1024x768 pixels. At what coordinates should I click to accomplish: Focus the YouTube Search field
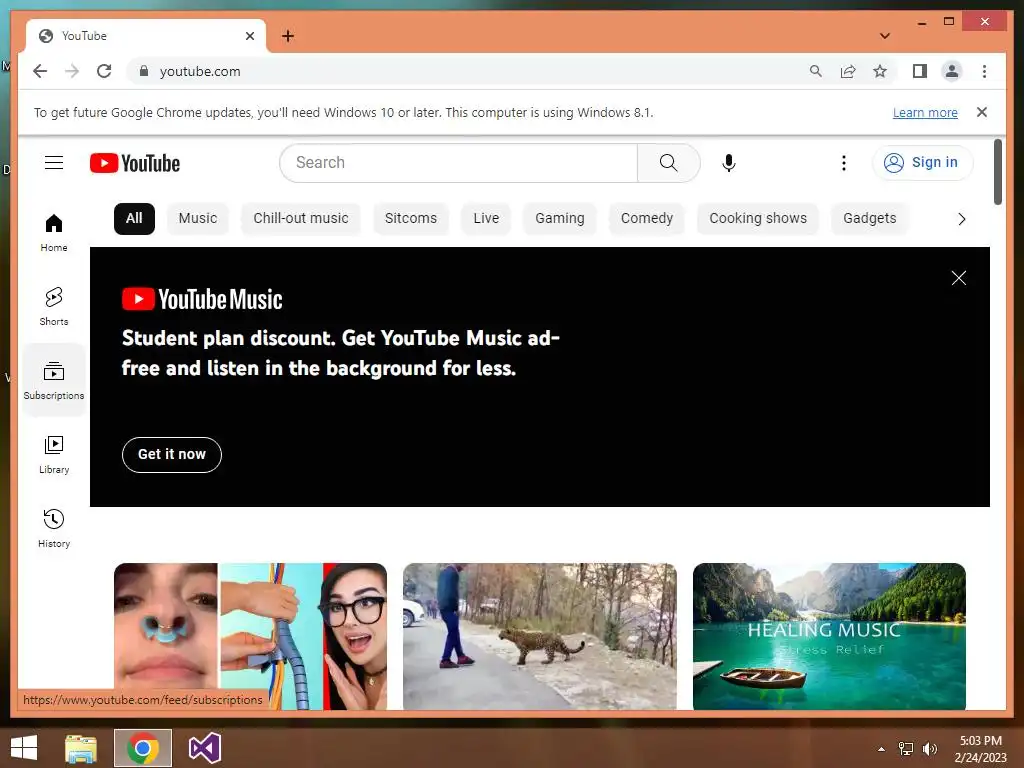tap(458, 163)
